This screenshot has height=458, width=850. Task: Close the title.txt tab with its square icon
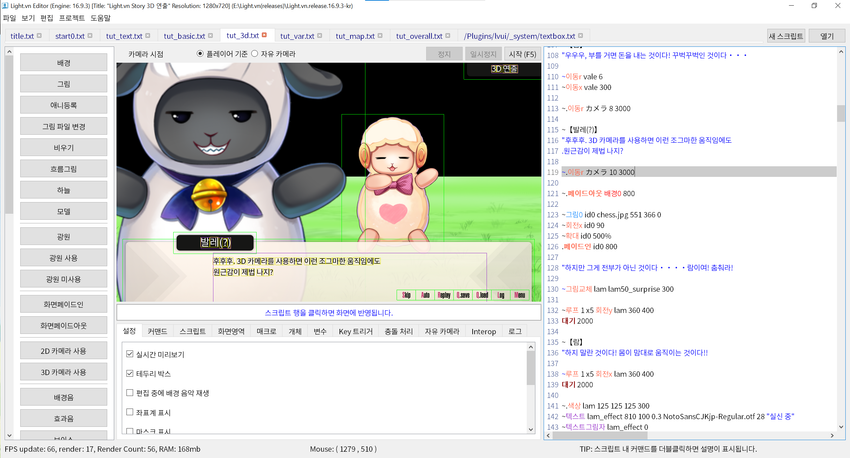coord(39,36)
